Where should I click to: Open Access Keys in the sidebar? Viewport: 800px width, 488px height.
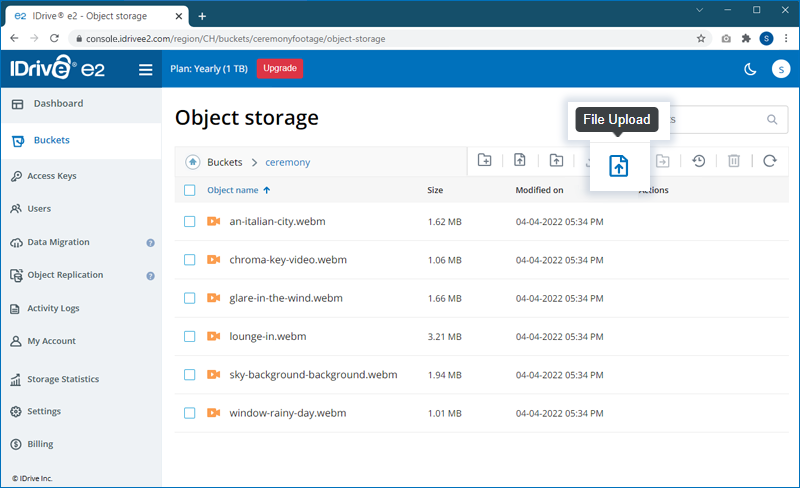(x=51, y=176)
